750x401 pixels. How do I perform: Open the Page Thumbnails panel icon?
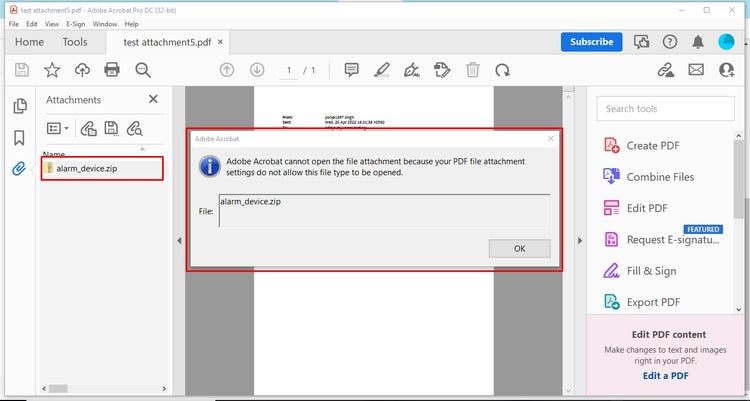20,106
